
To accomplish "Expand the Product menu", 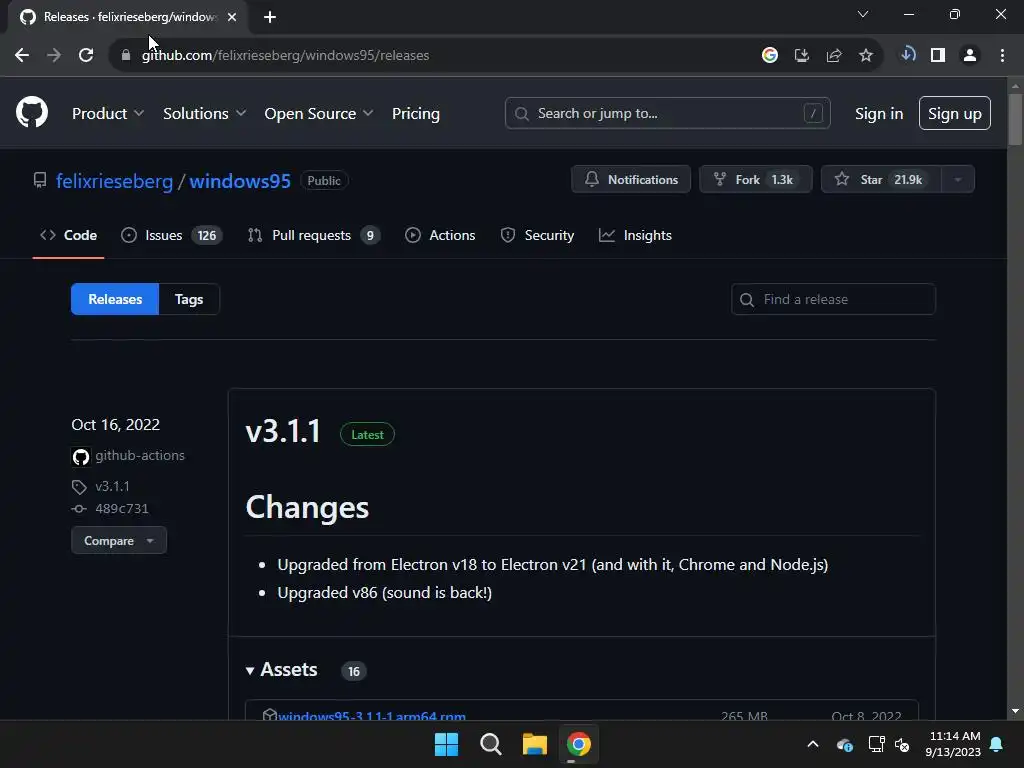I will click(x=108, y=114).
